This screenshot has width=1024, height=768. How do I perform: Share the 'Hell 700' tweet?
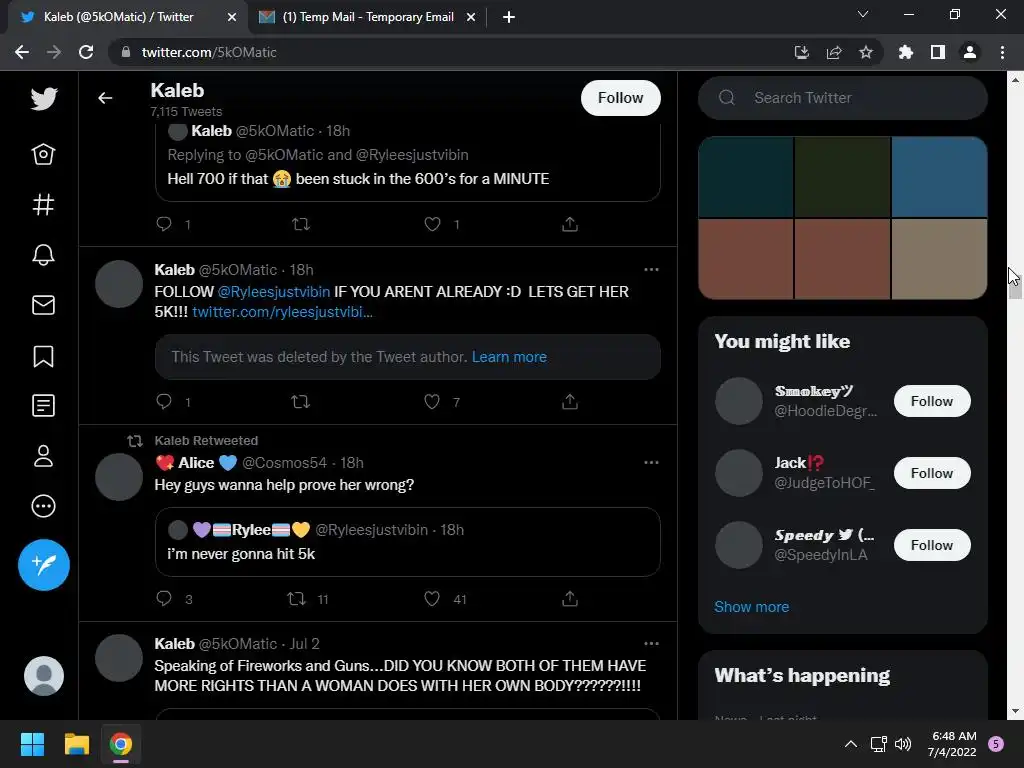[570, 224]
